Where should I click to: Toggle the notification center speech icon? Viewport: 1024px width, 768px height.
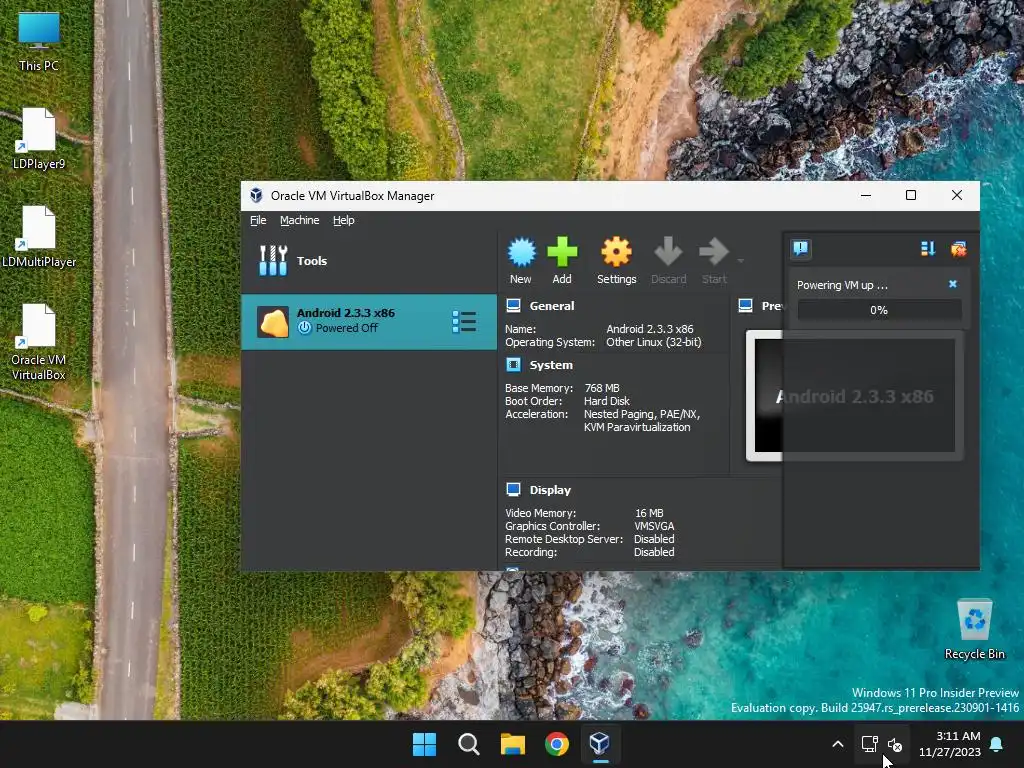pyautogui.click(x=801, y=248)
